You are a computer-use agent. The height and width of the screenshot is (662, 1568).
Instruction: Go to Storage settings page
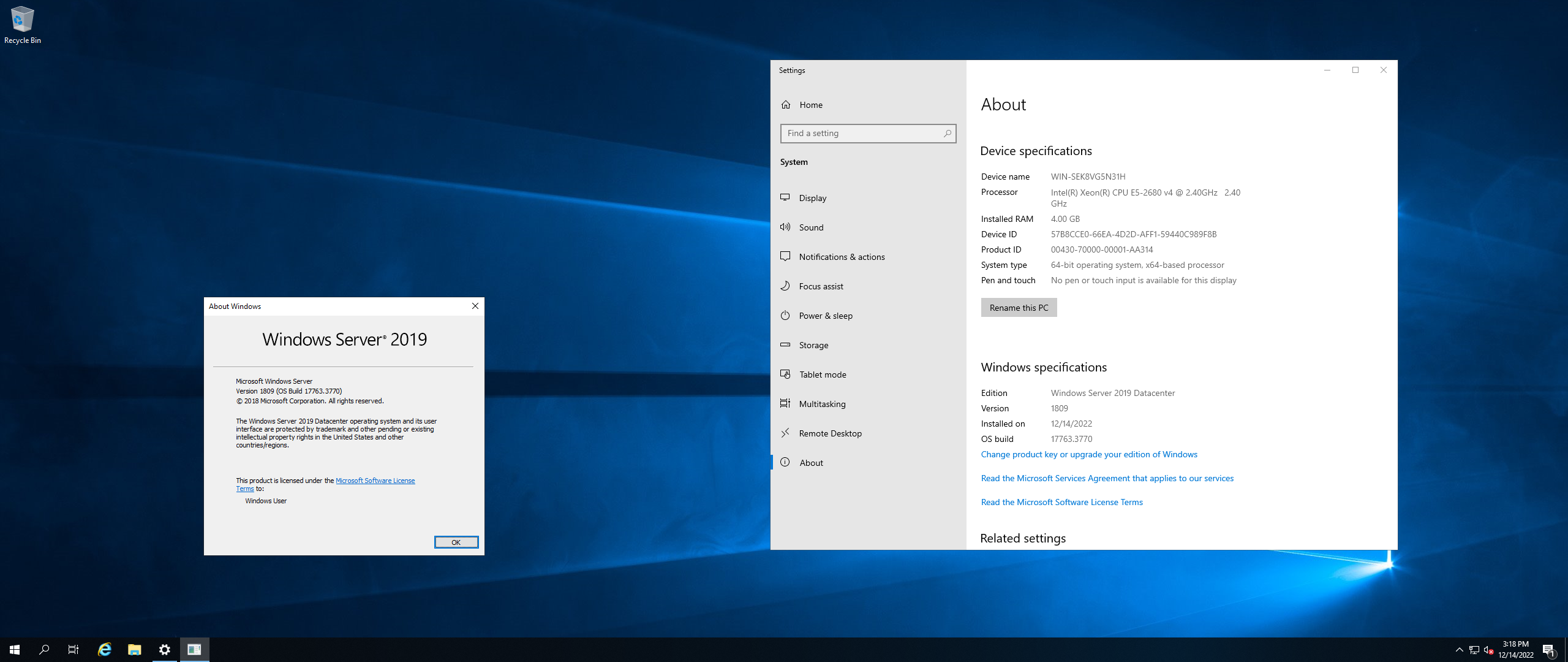click(814, 345)
